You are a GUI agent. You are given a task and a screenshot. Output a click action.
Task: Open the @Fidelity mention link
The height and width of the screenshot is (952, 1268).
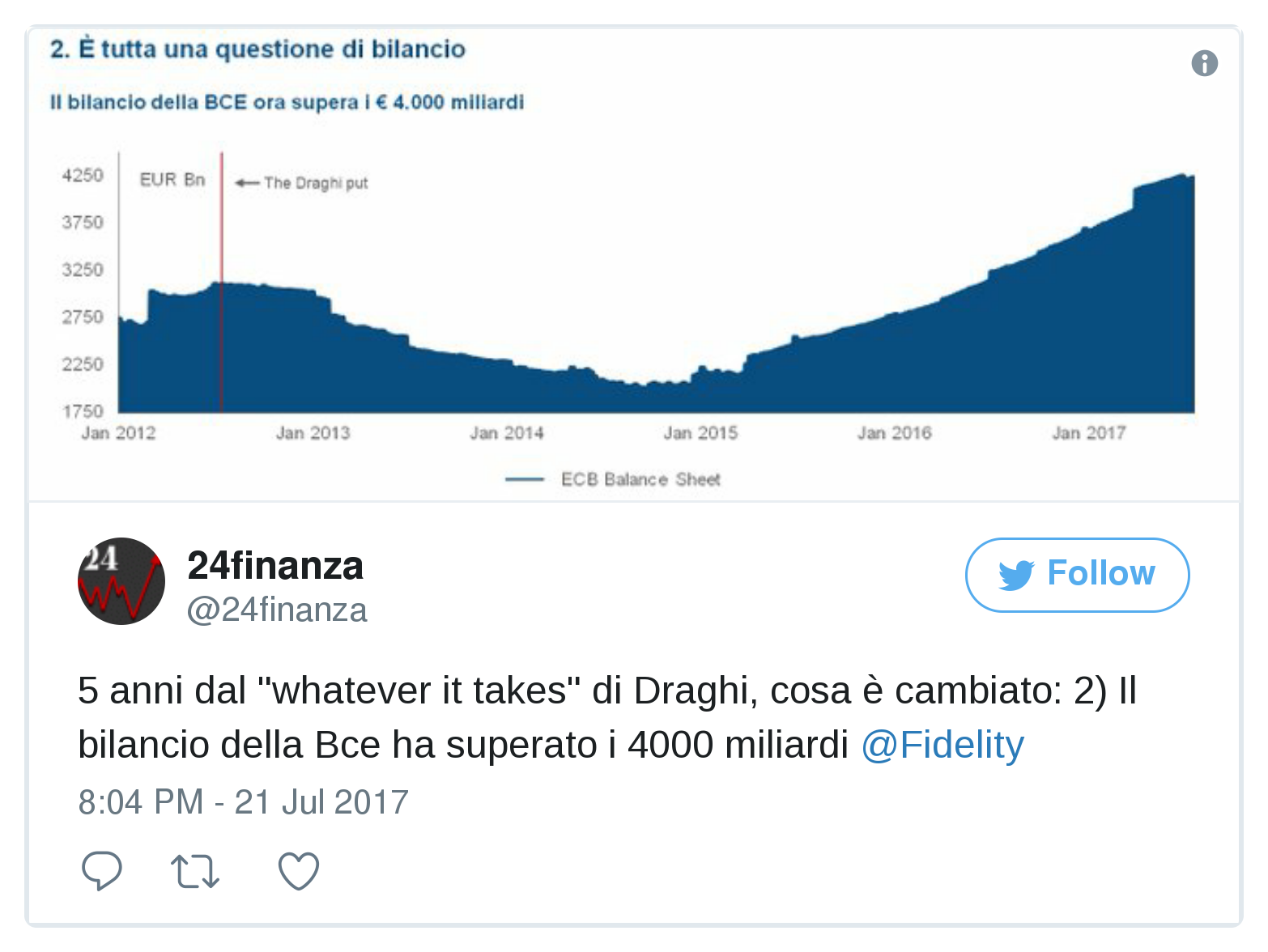click(x=942, y=745)
